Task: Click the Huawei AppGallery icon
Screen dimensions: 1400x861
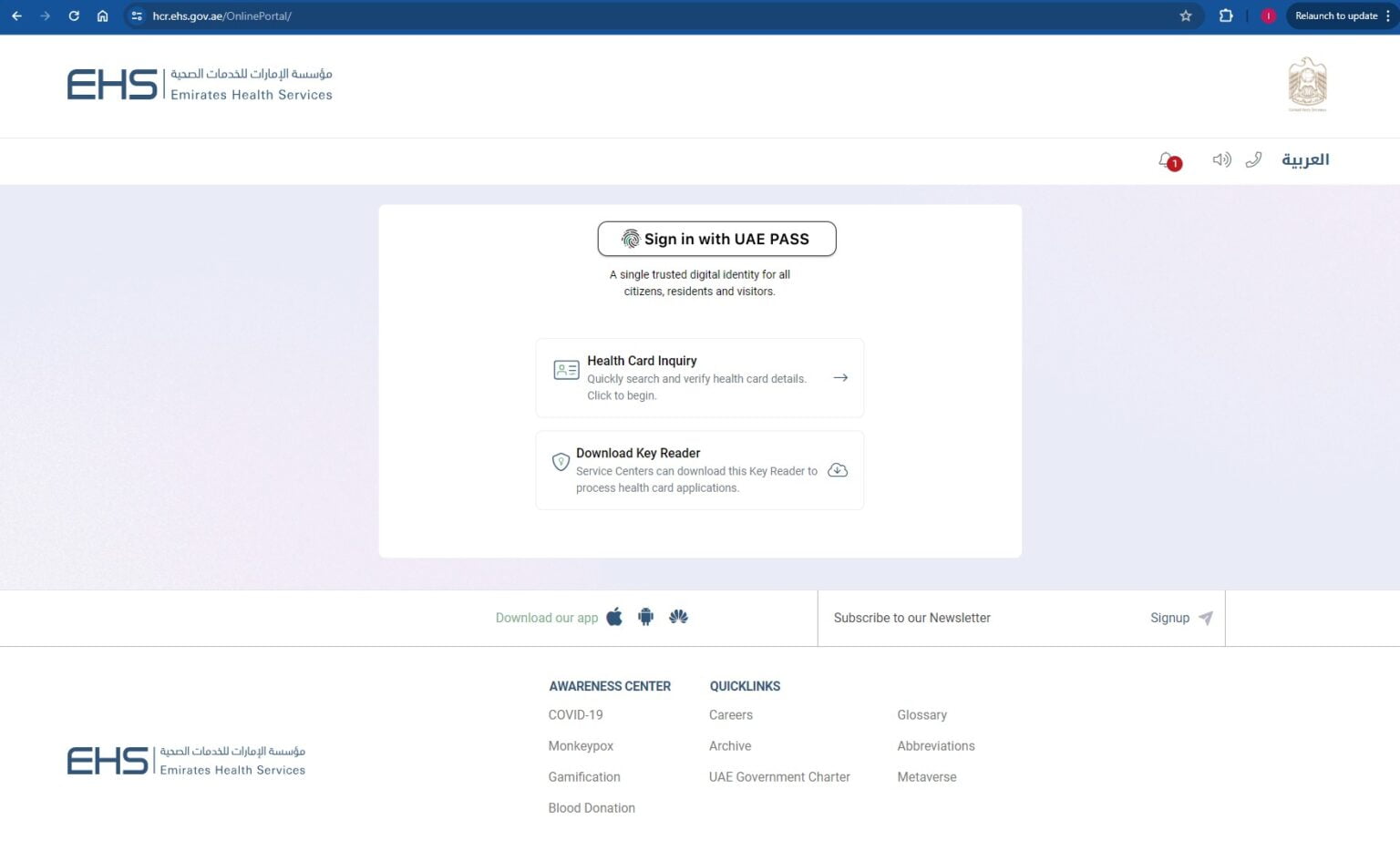Action: 678,617
